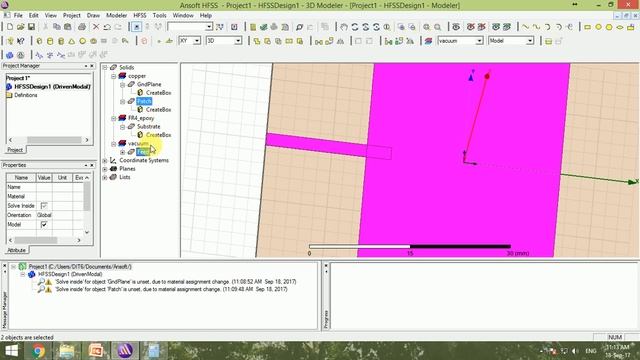Click the material layers icon beside vacuum

428,41
